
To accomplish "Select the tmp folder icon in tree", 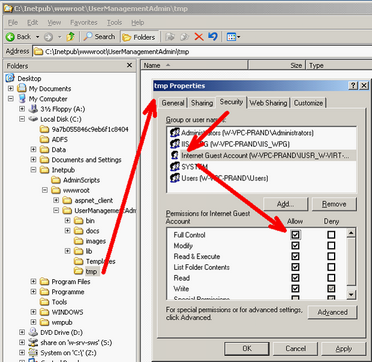I will 78,271.
